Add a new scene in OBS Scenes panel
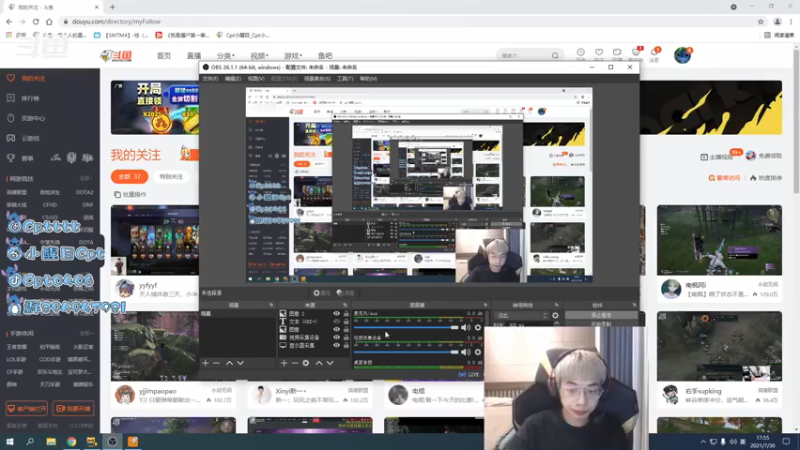 click(x=205, y=363)
